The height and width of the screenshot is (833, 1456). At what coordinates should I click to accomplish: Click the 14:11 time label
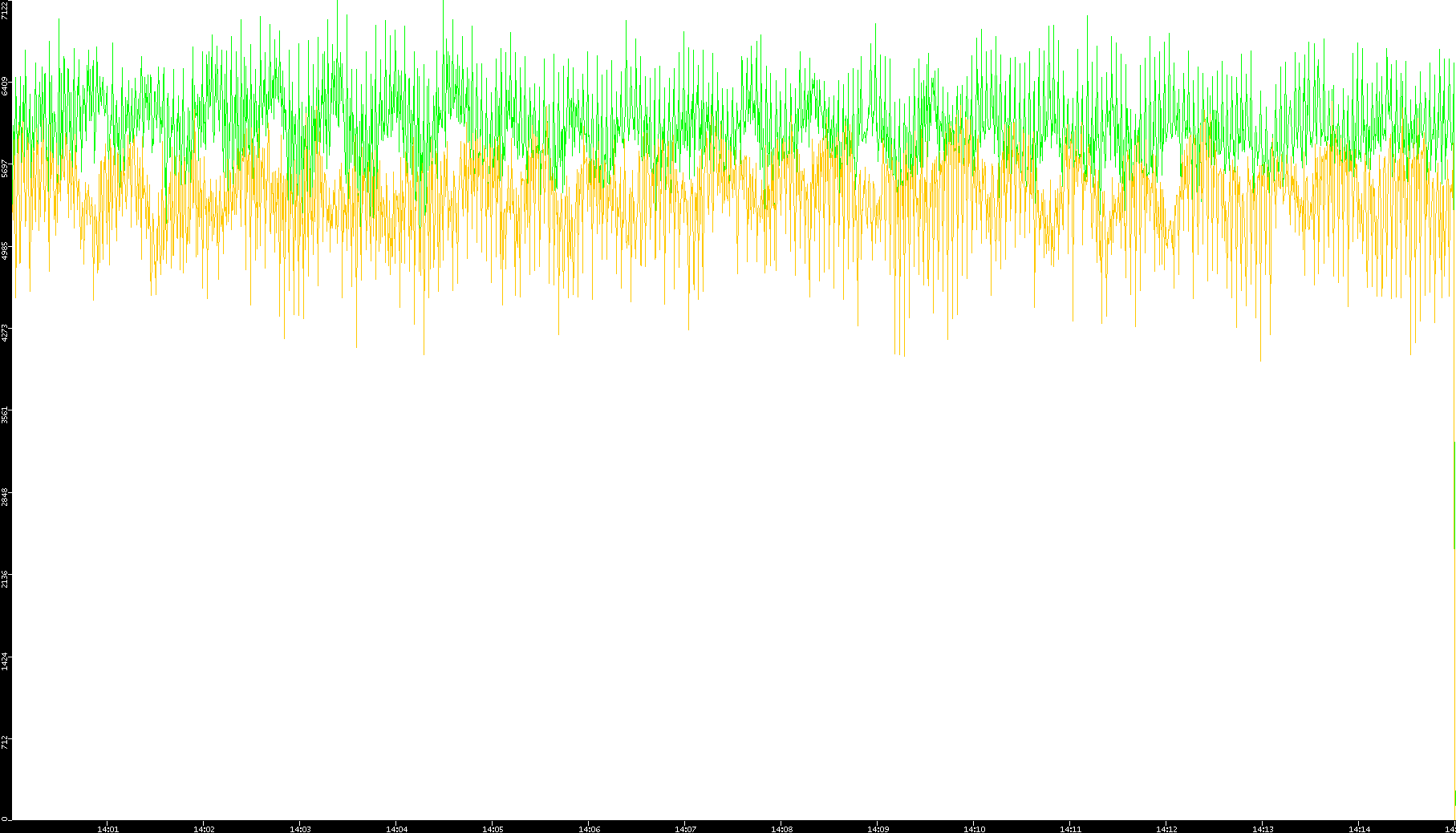click(x=1070, y=829)
